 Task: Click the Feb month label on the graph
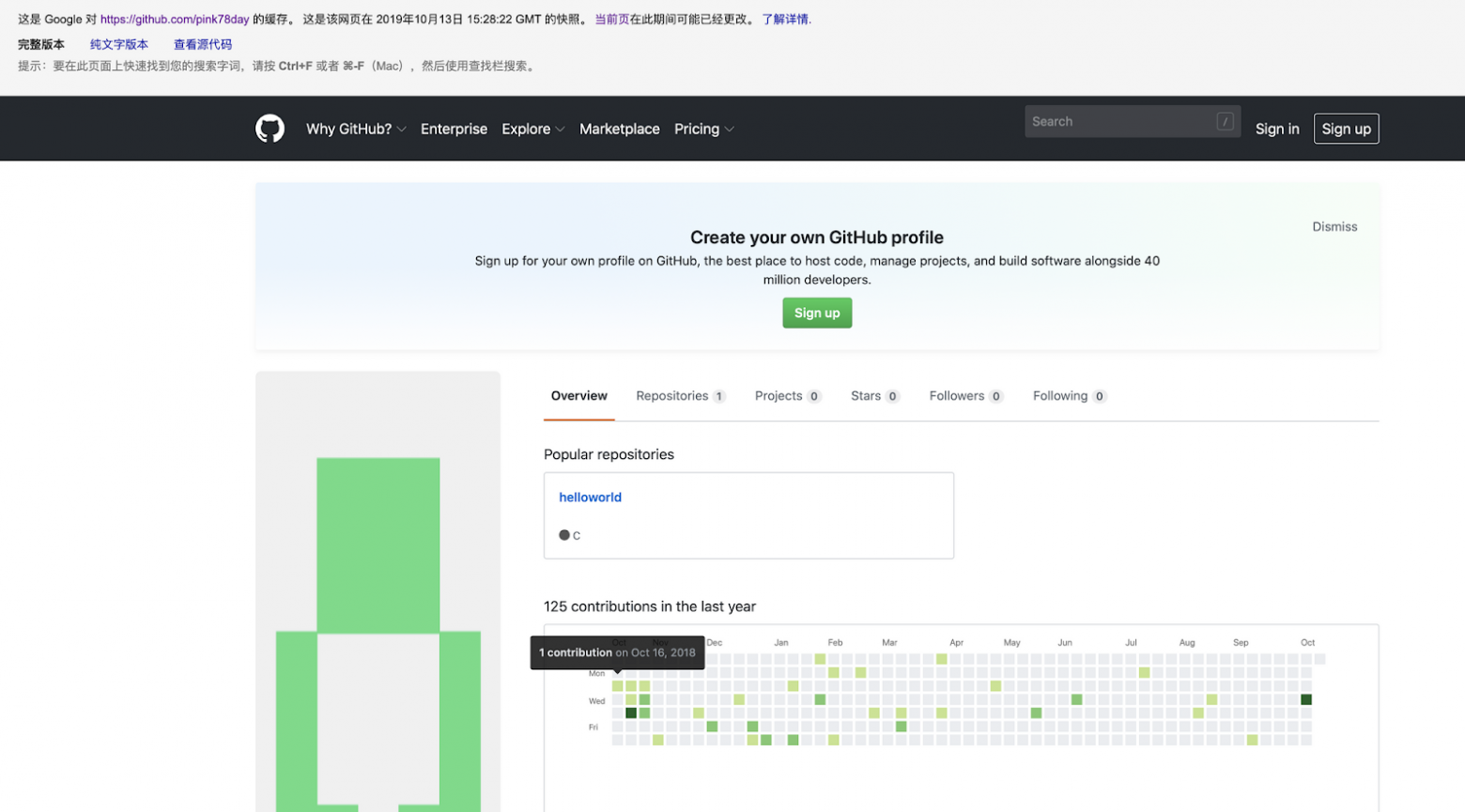(x=835, y=643)
